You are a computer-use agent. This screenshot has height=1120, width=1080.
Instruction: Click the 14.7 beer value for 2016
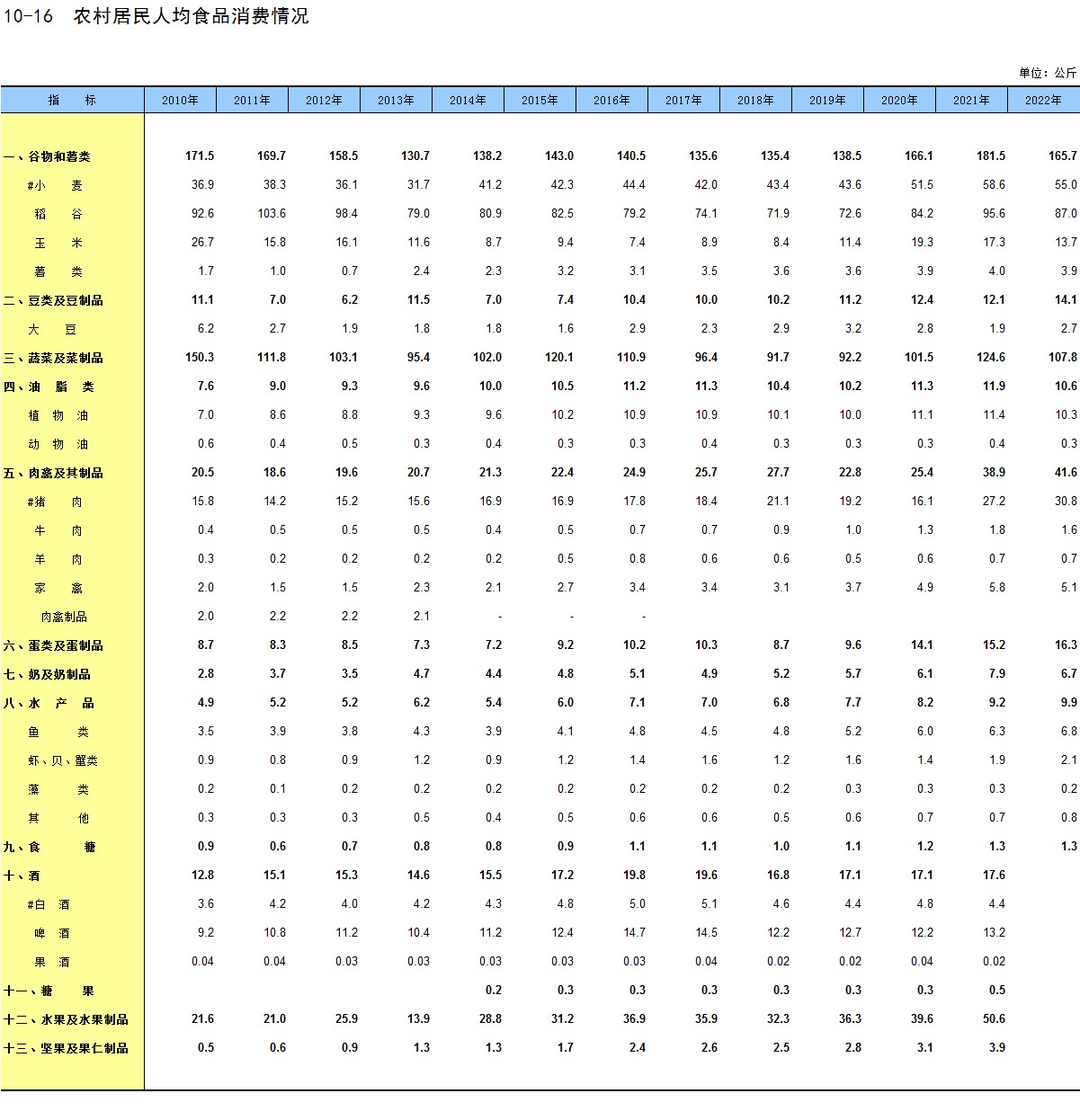[634, 933]
